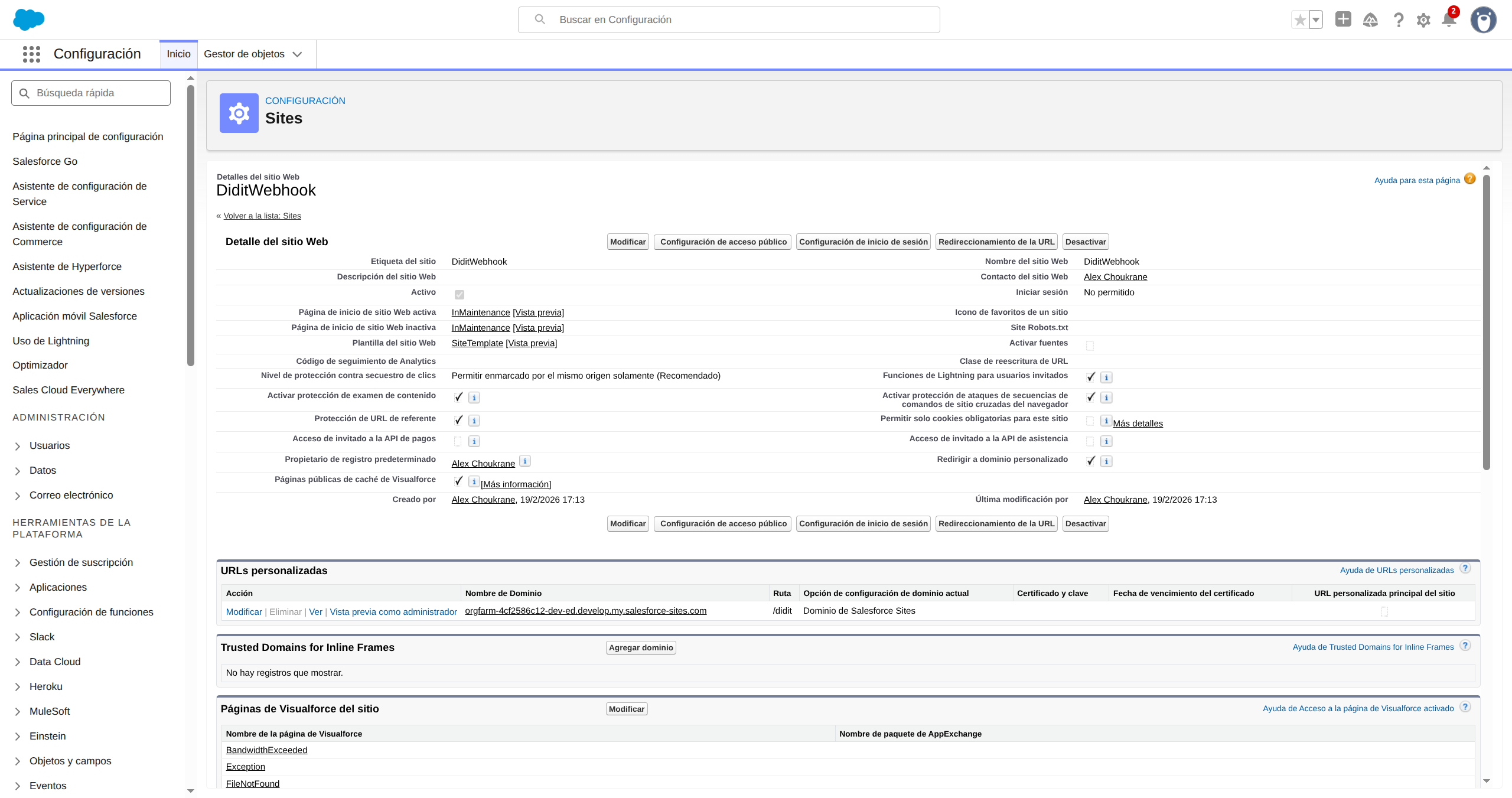Expand the Data Cloud section
Screen dimensions: 1512x798
pos(18,662)
